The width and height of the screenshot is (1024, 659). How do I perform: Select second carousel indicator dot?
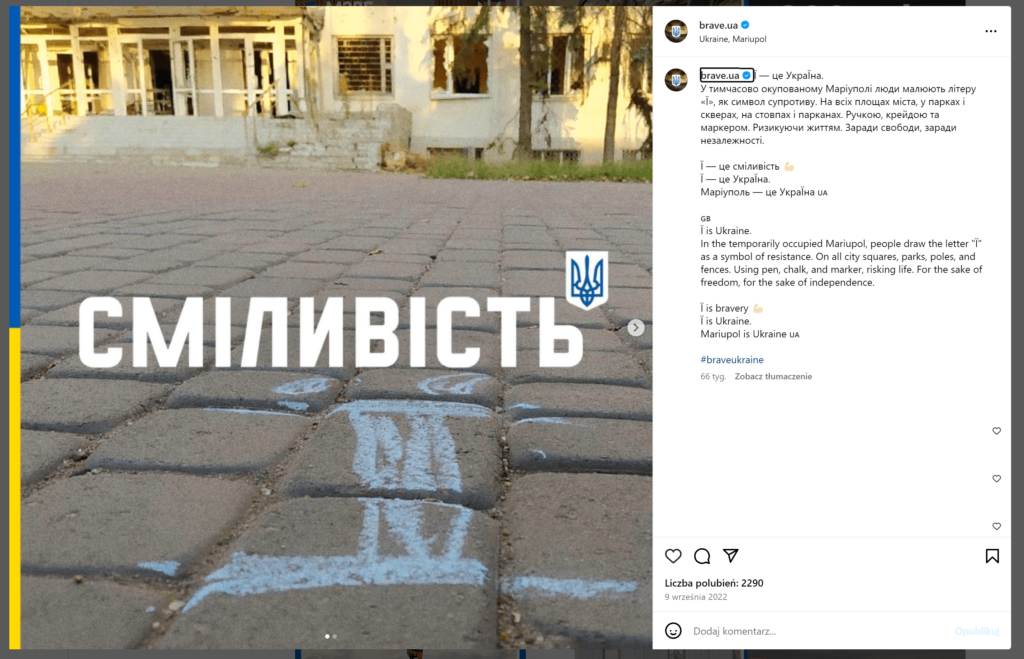click(335, 636)
